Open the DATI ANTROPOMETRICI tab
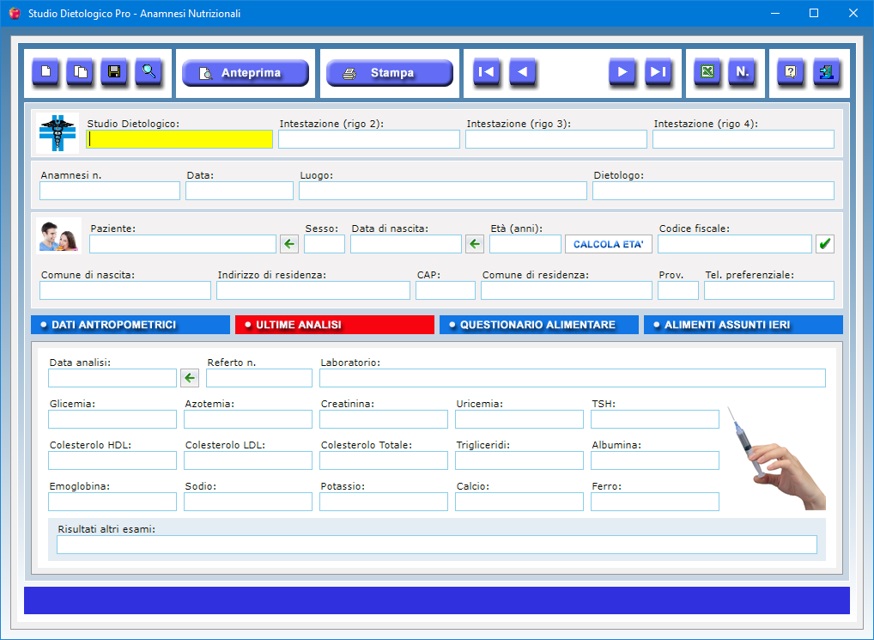Viewport: 874px width, 640px height. coord(130,325)
